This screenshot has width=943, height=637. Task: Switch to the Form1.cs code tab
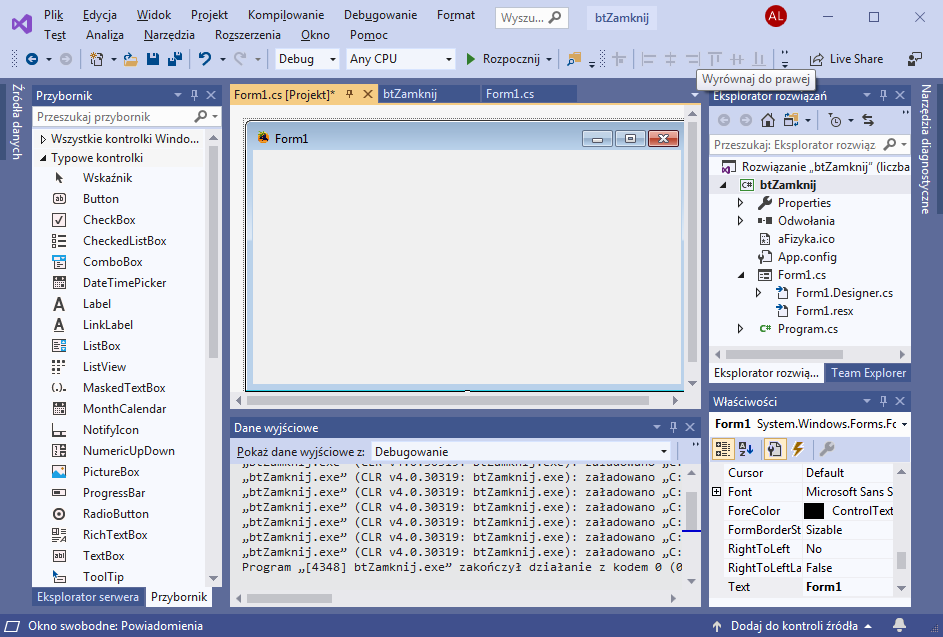[x=510, y=94]
